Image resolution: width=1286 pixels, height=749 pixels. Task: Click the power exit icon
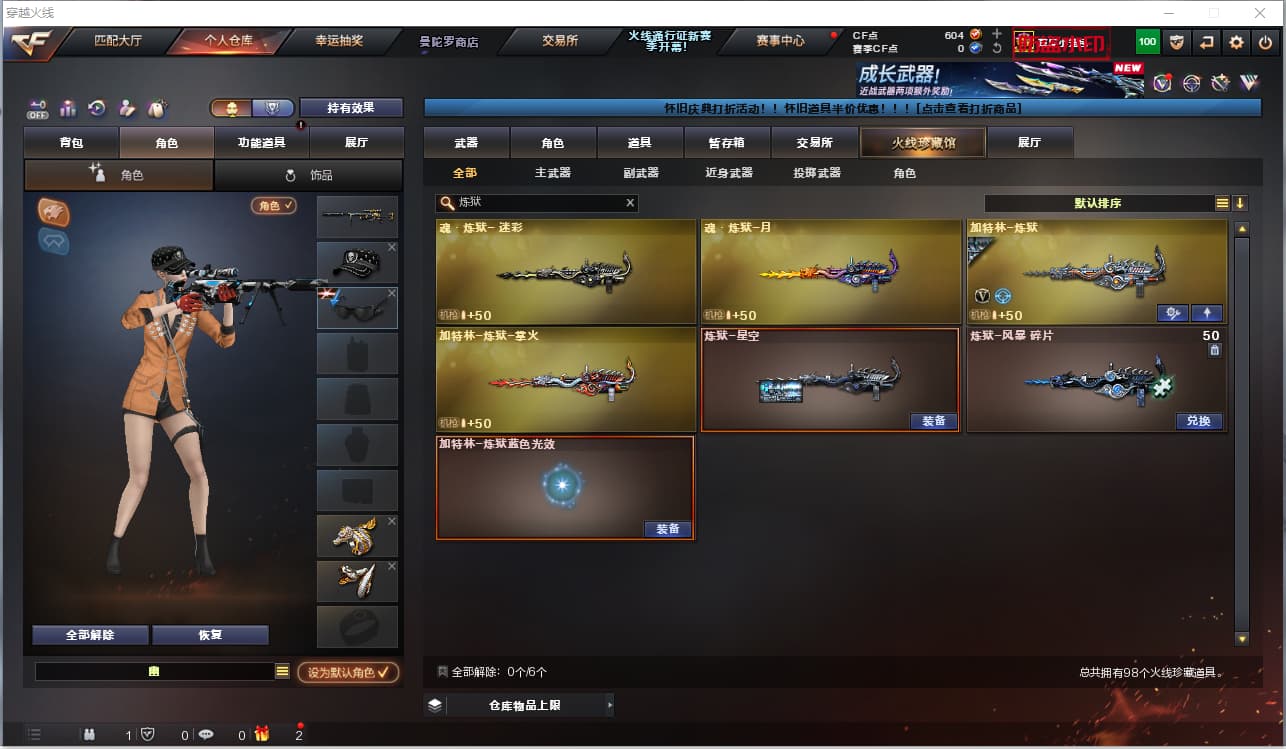[1266, 42]
